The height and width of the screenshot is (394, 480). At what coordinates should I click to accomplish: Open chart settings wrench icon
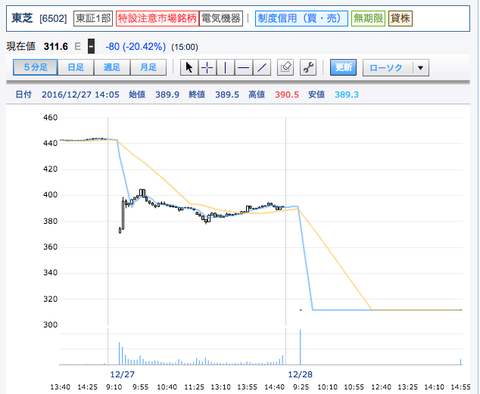308,68
